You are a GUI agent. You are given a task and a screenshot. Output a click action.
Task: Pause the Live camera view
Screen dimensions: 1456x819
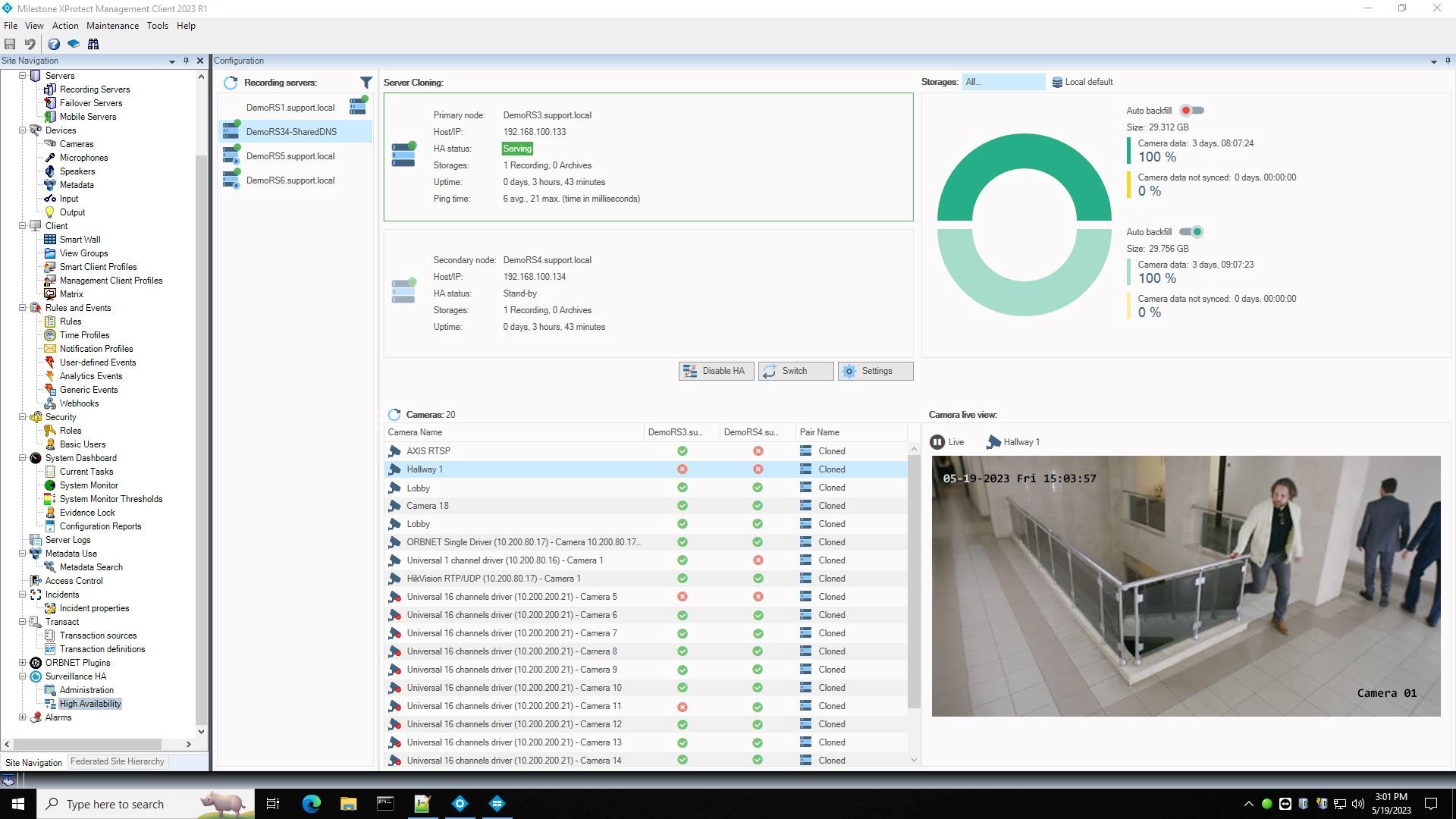tap(937, 442)
